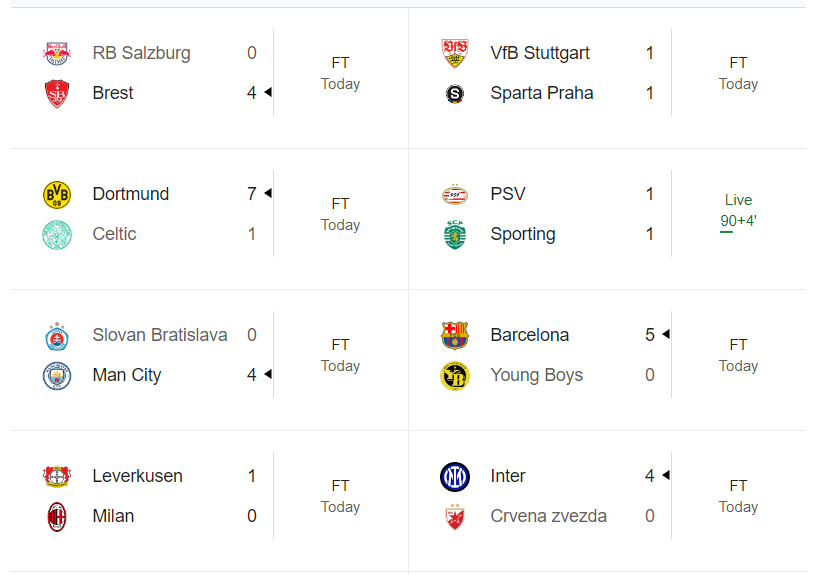
Task: Open the Slovan Bratislava team name
Action: 159,335
